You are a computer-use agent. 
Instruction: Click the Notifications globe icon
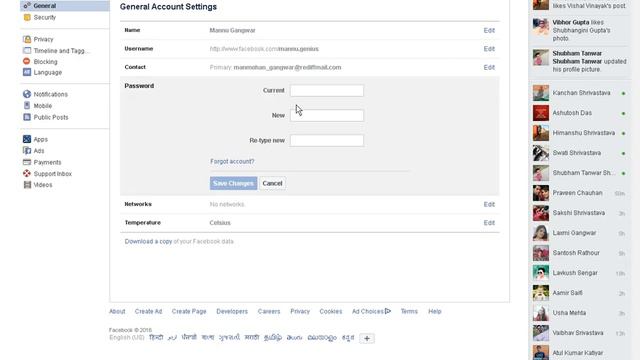27,94
